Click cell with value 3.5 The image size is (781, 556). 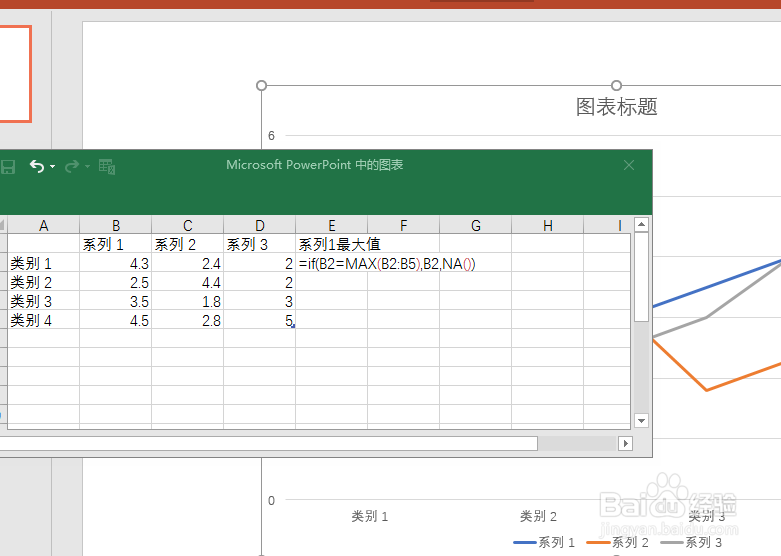click(x=116, y=301)
